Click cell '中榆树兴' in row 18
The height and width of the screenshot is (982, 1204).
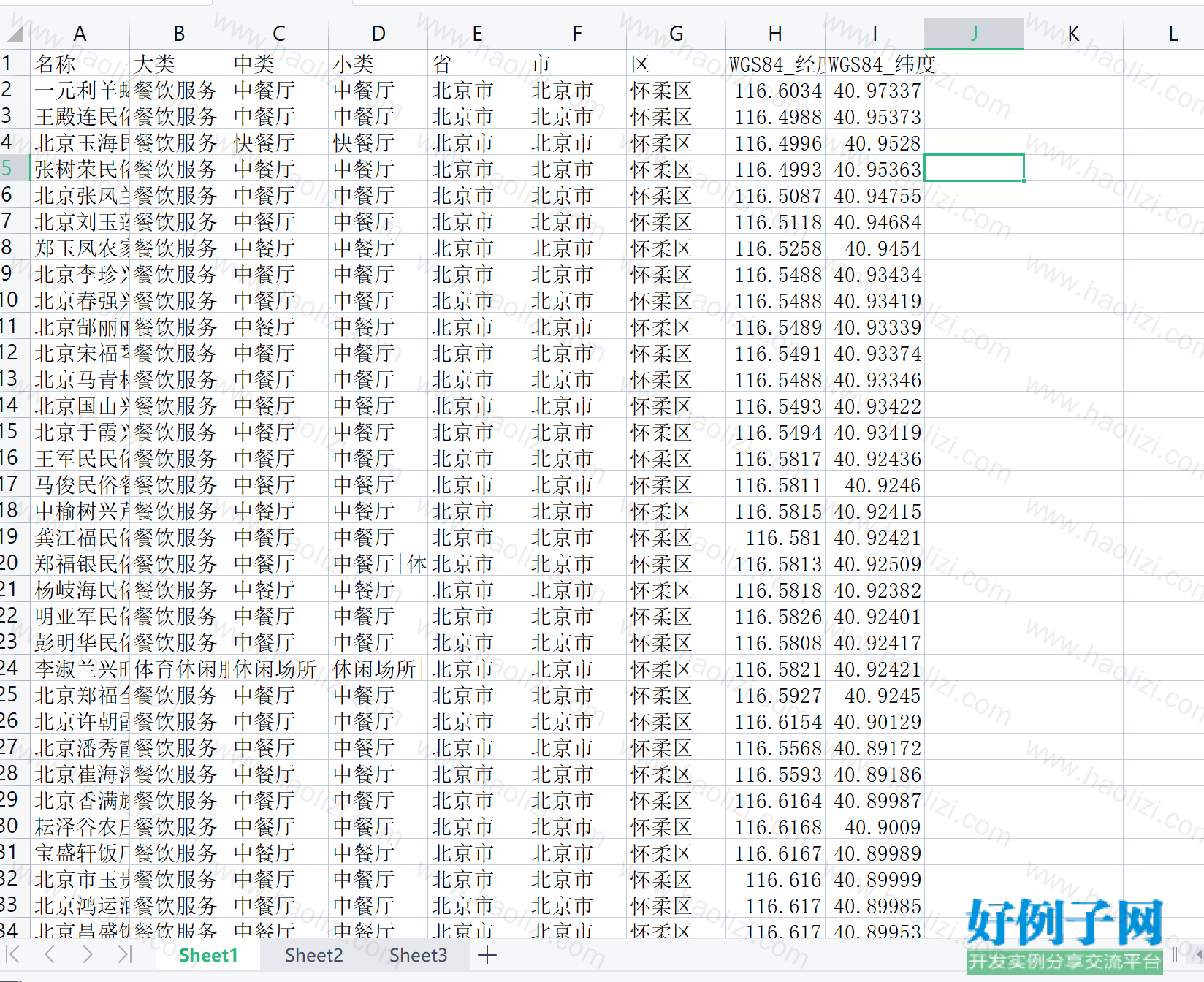coord(80,511)
